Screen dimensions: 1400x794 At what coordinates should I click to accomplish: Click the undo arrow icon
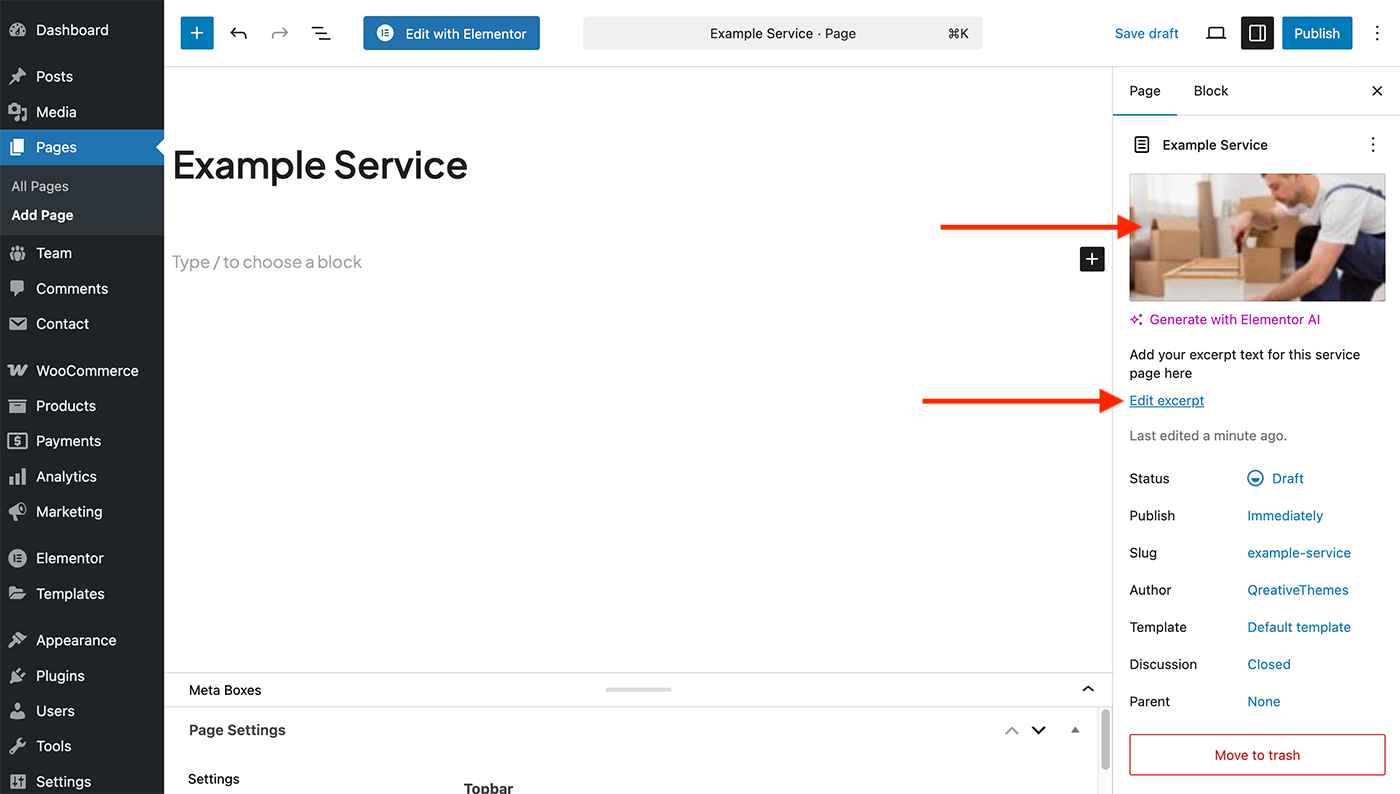click(x=238, y=33)
